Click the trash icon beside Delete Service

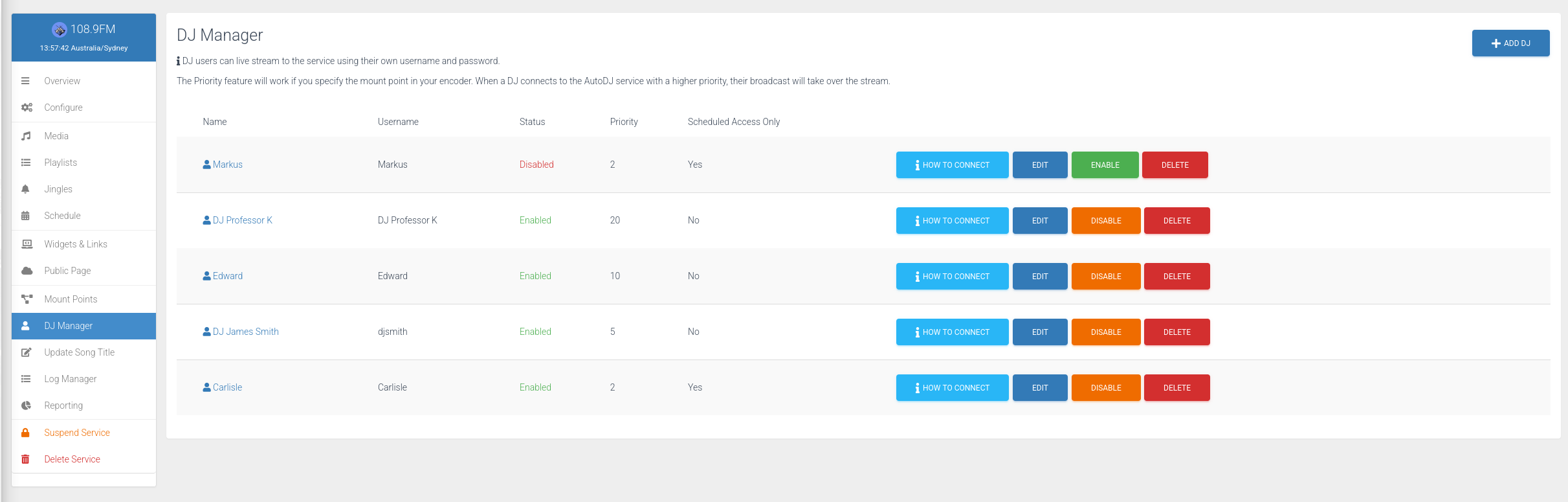(26, 459)
